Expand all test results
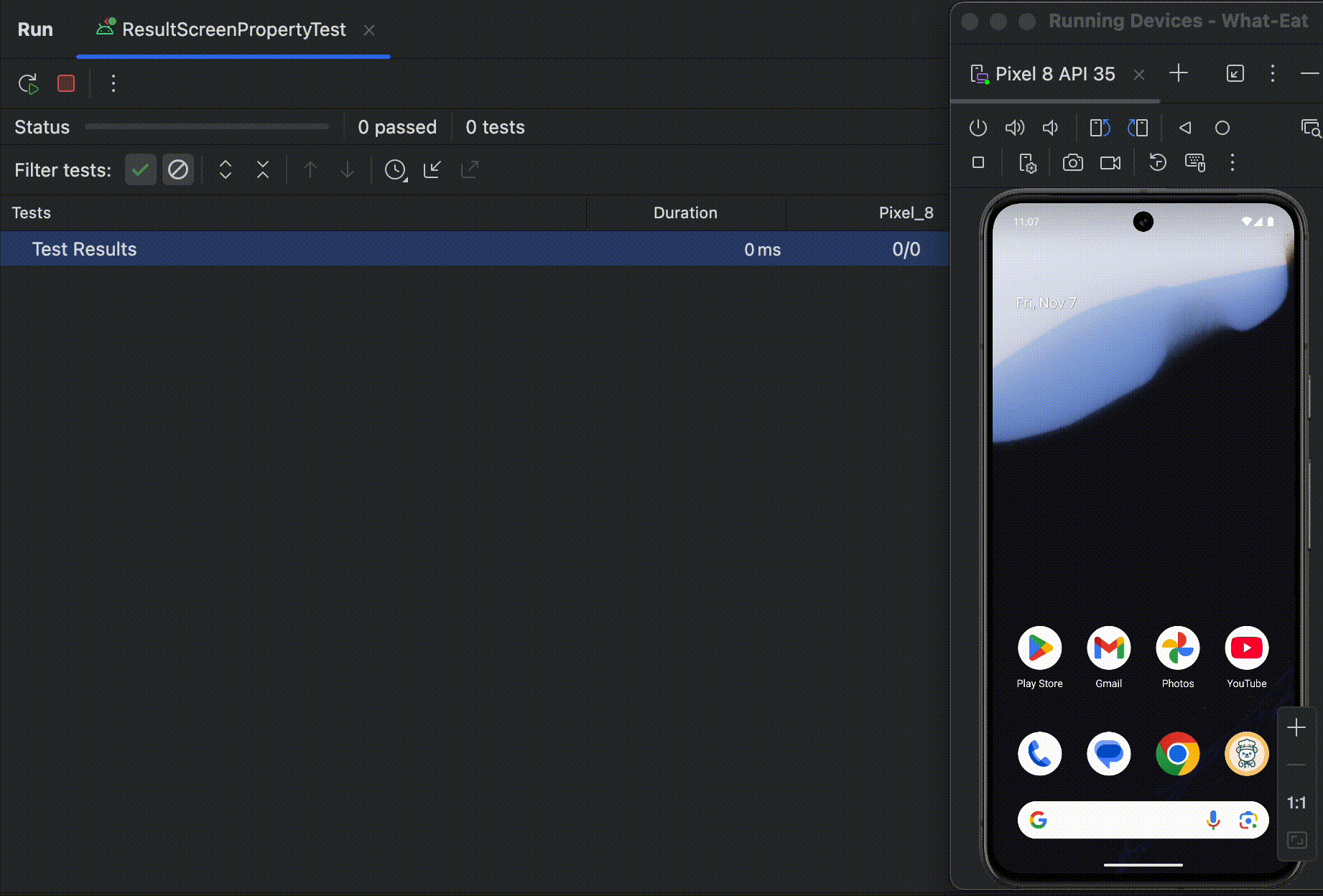This screenshot has width=1323, height=896. tap(226, 170)
